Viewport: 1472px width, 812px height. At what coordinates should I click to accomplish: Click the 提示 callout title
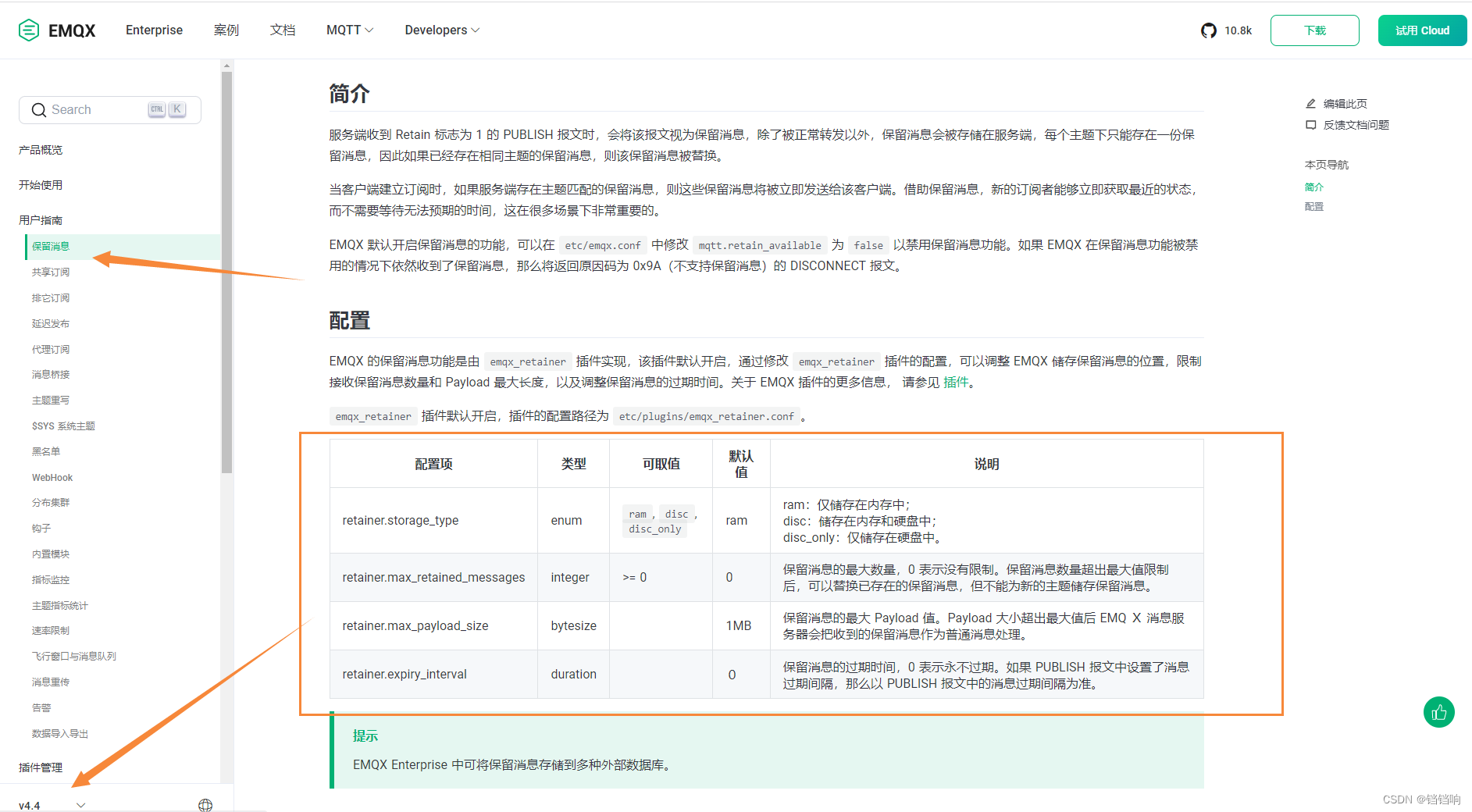pyautogui.click(x=365, y=735)
